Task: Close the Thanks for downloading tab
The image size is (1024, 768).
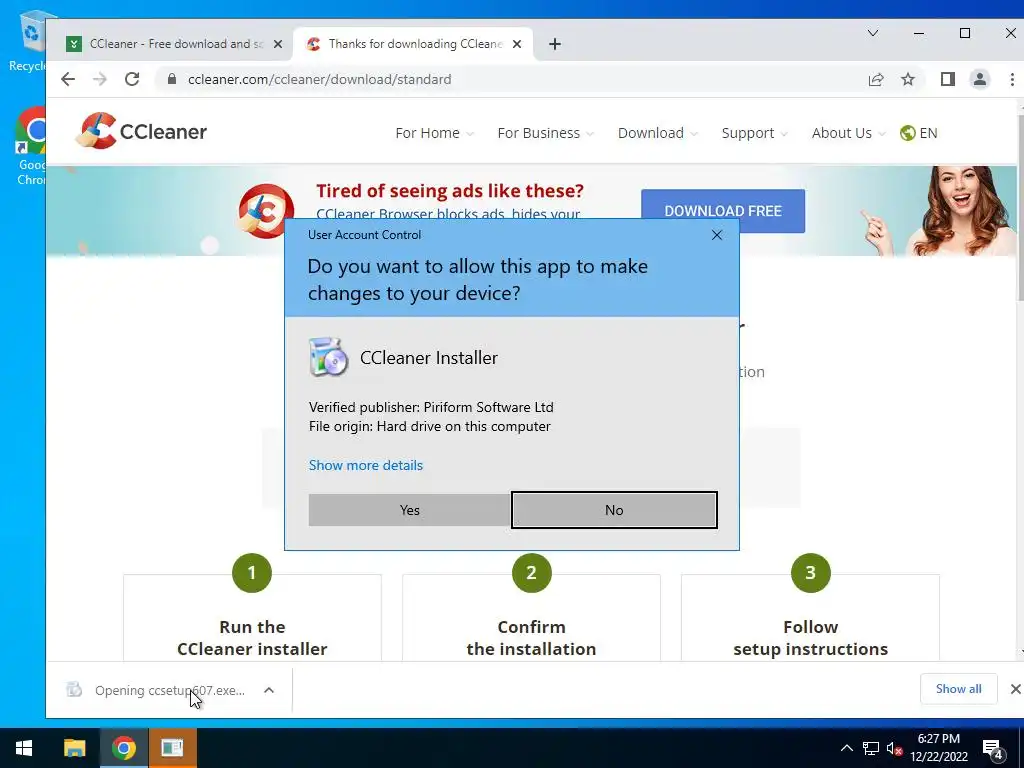Action: point(517,44)
